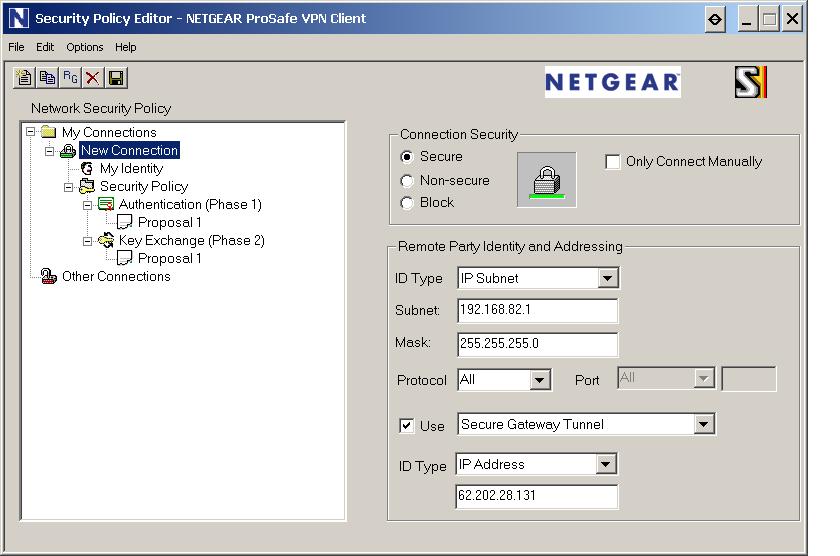Click the disabled port number field
This screenshot has width=840, height=556.
coord(748,379)
